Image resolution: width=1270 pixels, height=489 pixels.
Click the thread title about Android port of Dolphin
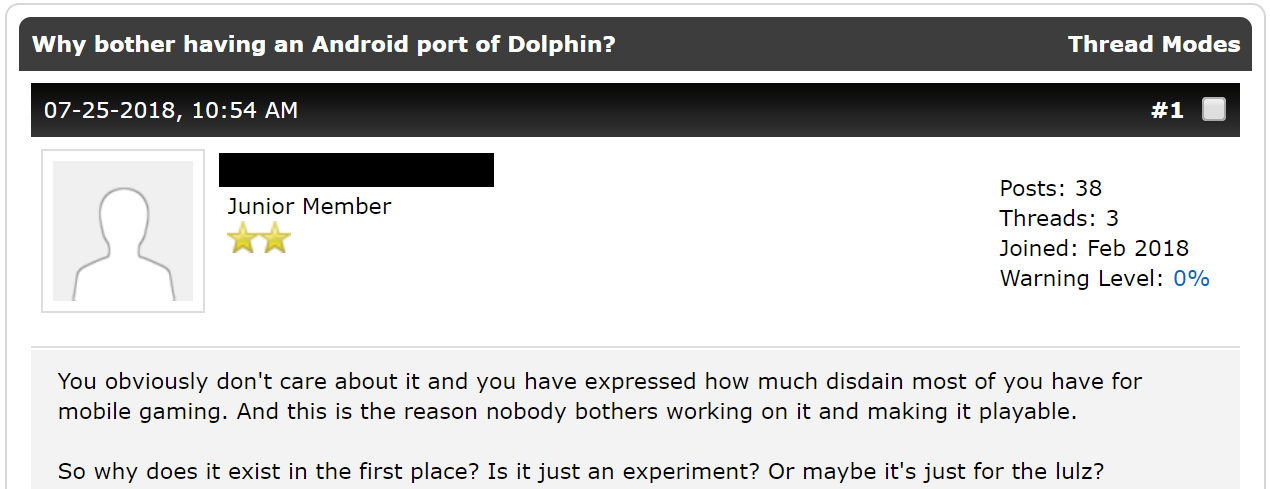pos(324,45)
